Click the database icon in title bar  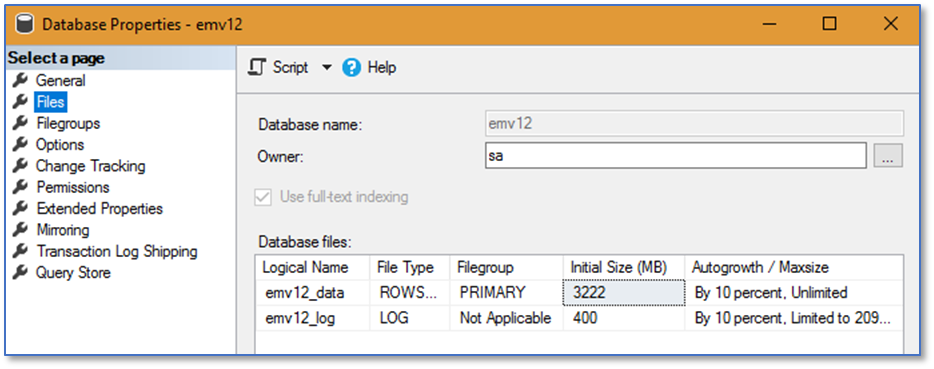click(x=24, y=24)
